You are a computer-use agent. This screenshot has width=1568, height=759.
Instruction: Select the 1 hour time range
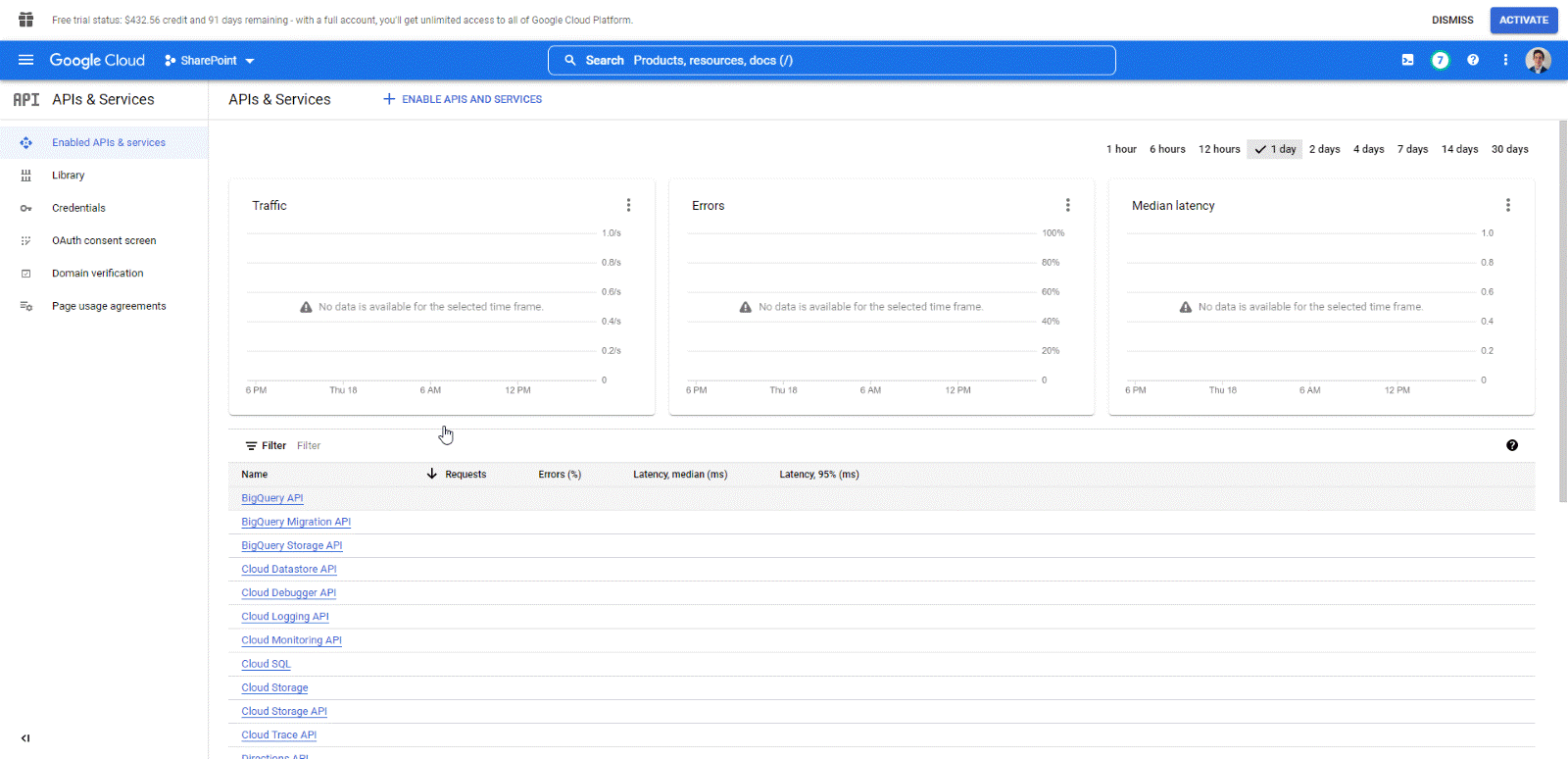[1121, 149]
